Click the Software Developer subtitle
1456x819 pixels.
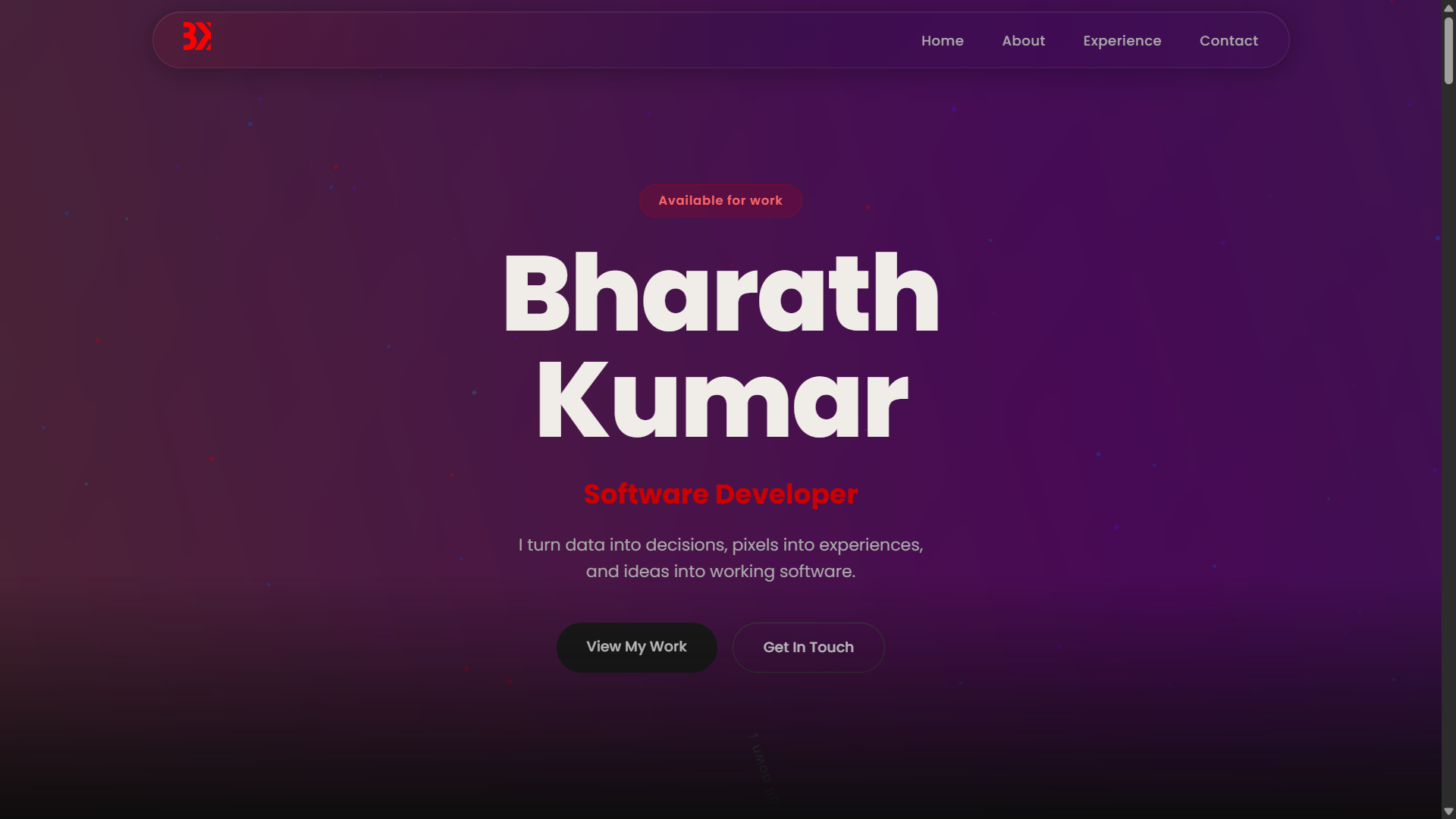pyautogui.click(x=721, y=494)
